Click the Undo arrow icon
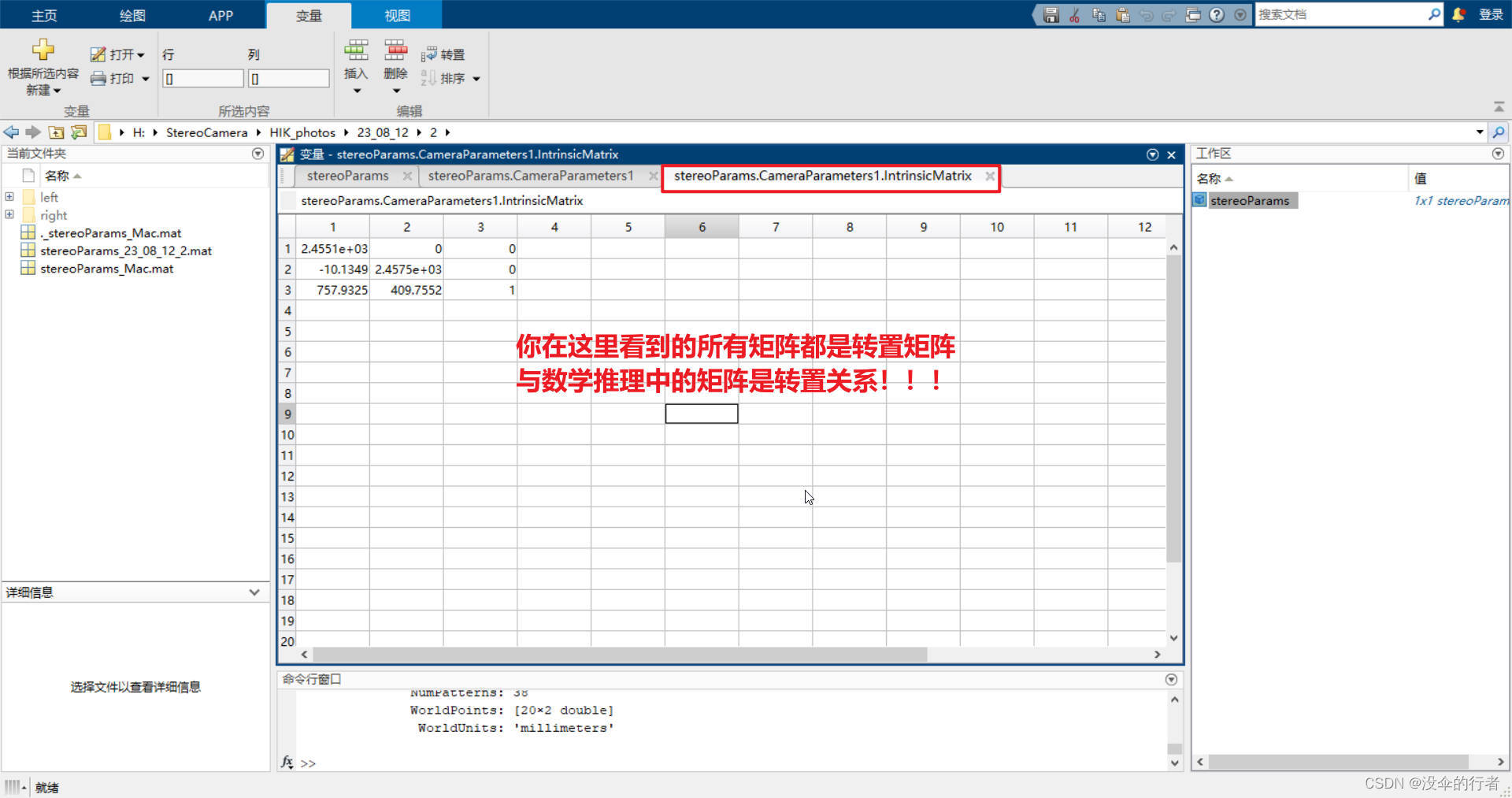Viewport: 1512px width, 798px height. pyautogui.click(x=1147, y=15)
